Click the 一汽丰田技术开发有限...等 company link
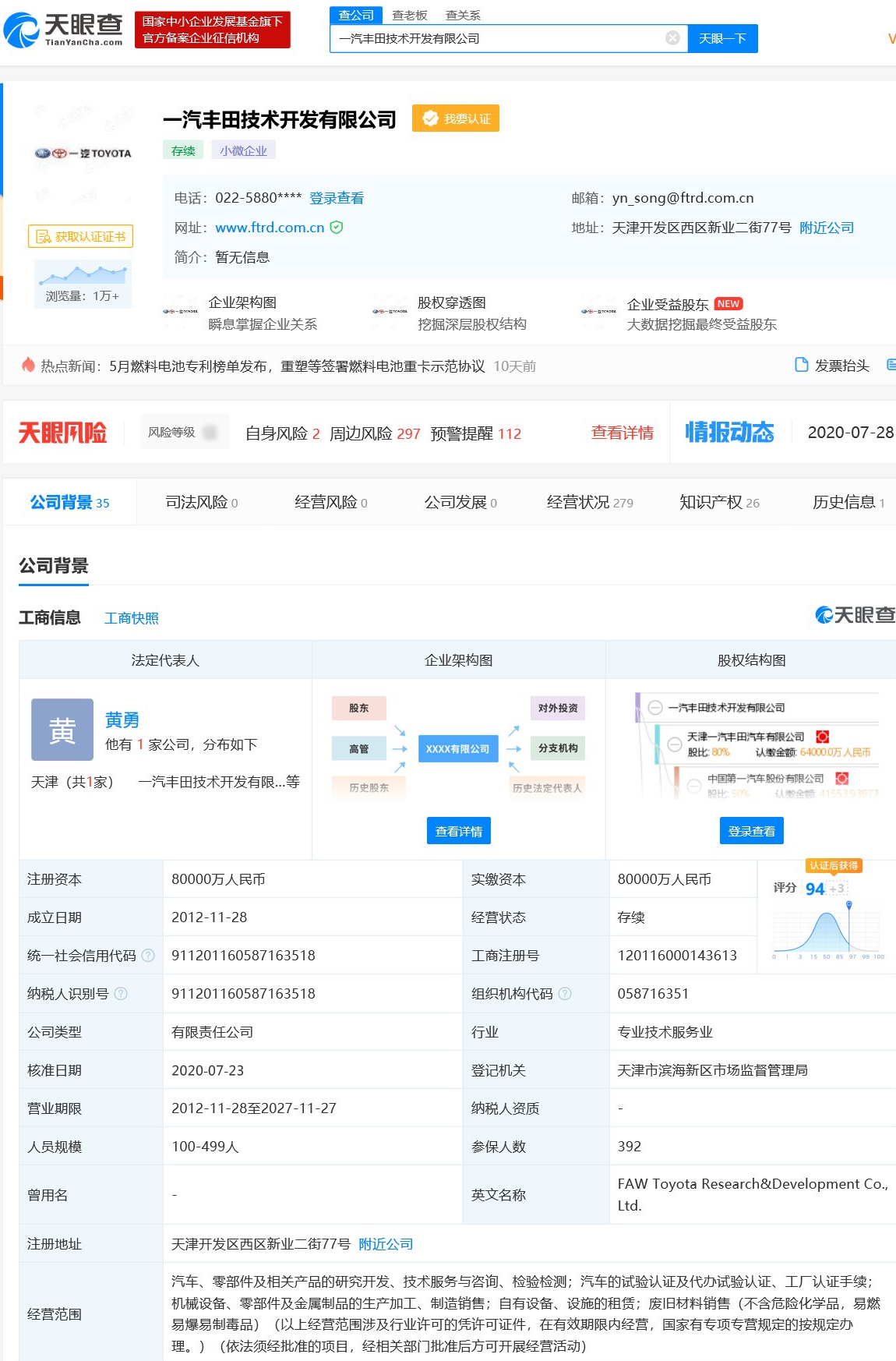 pyautogui.click(x=219, y=782)
